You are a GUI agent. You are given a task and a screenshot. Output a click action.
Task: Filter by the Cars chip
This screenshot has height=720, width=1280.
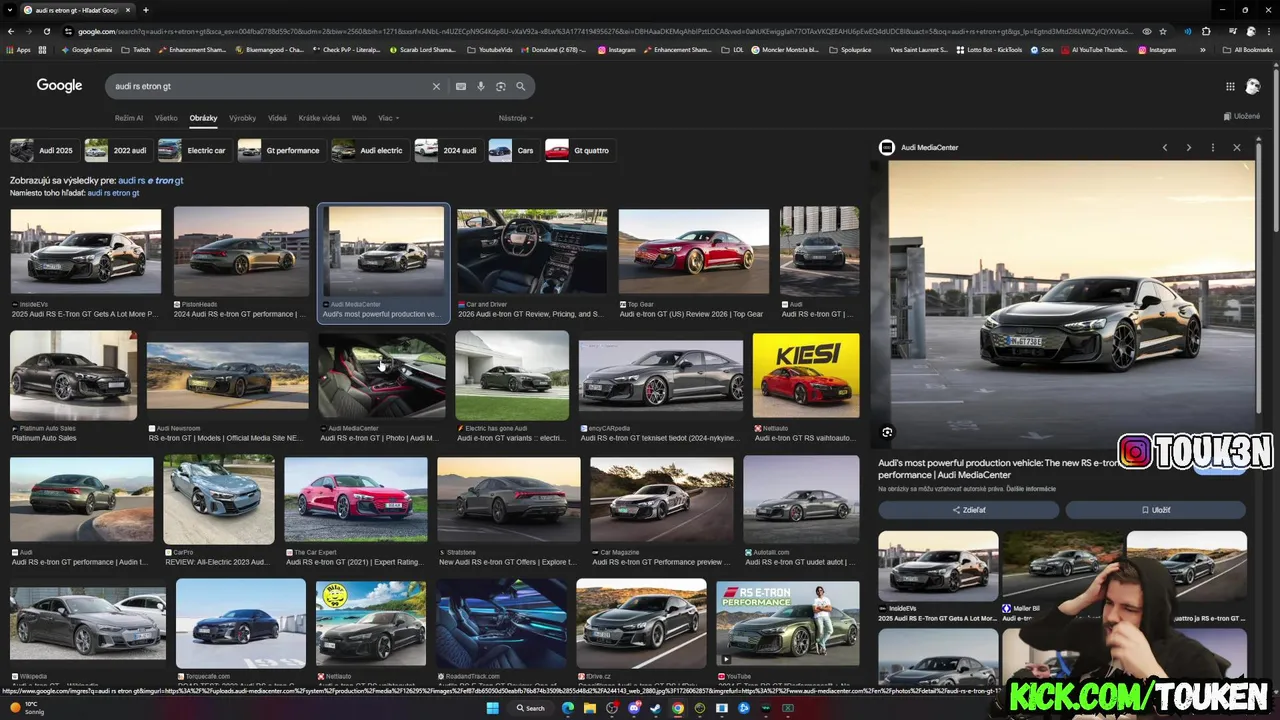[x=513, y=150]
